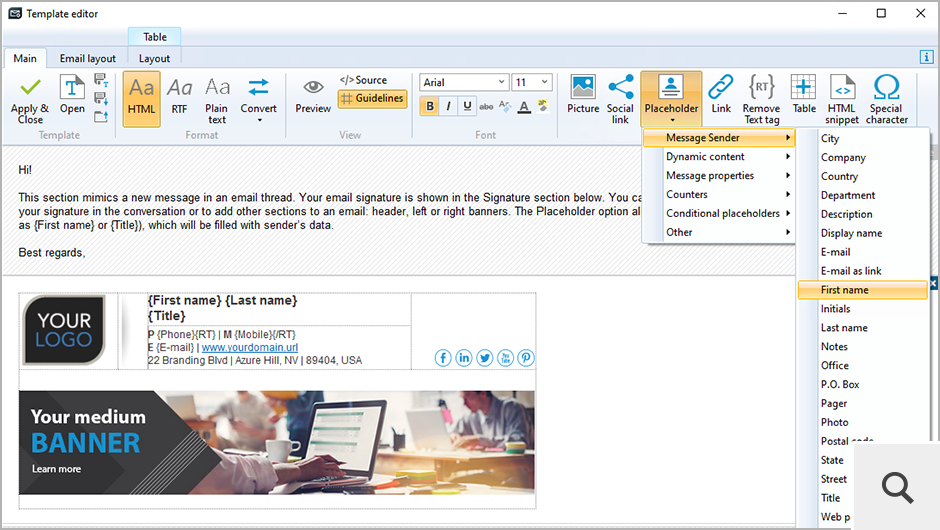Toggle the Guidelines view option
This screenshot has width=940, height=530.
372,98
